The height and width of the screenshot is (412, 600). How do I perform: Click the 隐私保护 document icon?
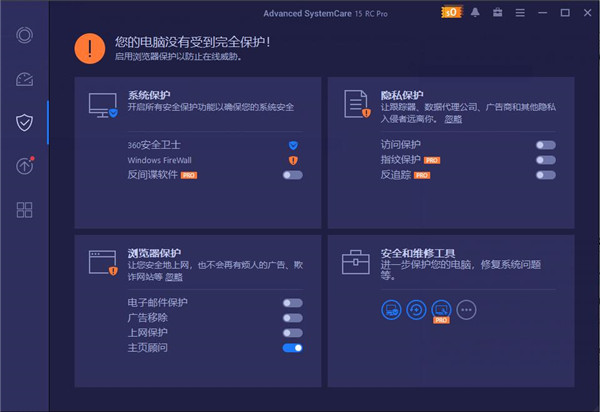click(x=357, y=104)
